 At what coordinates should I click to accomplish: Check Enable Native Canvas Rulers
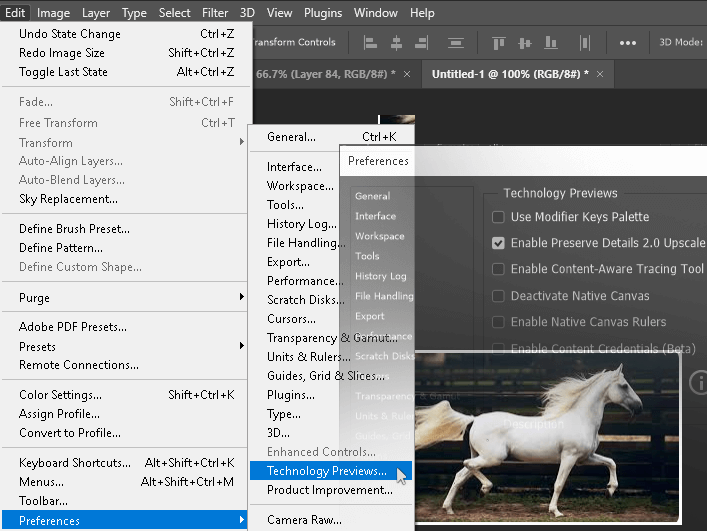(498, 322)
